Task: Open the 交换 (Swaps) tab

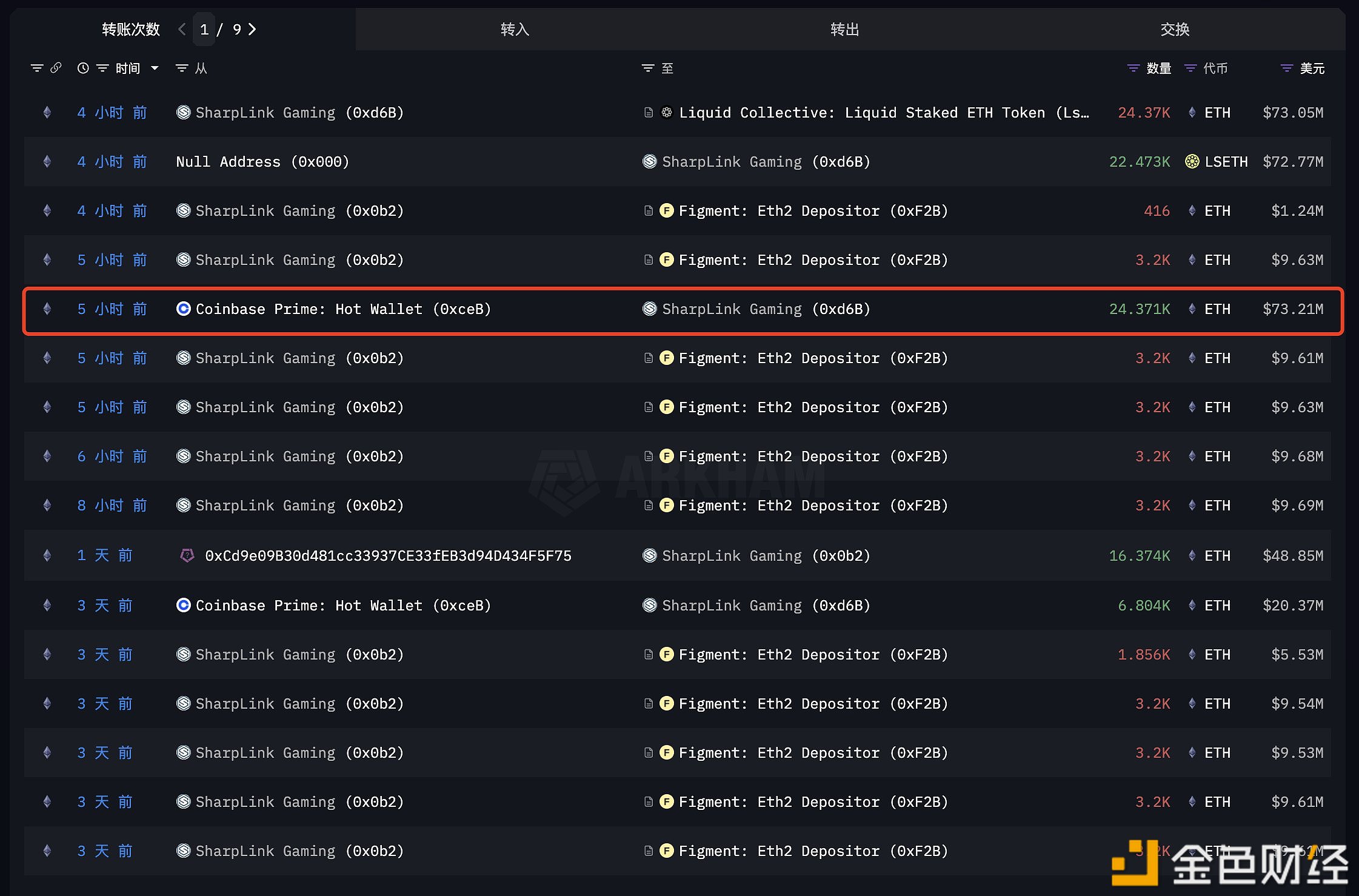Action: point(1174,29)
